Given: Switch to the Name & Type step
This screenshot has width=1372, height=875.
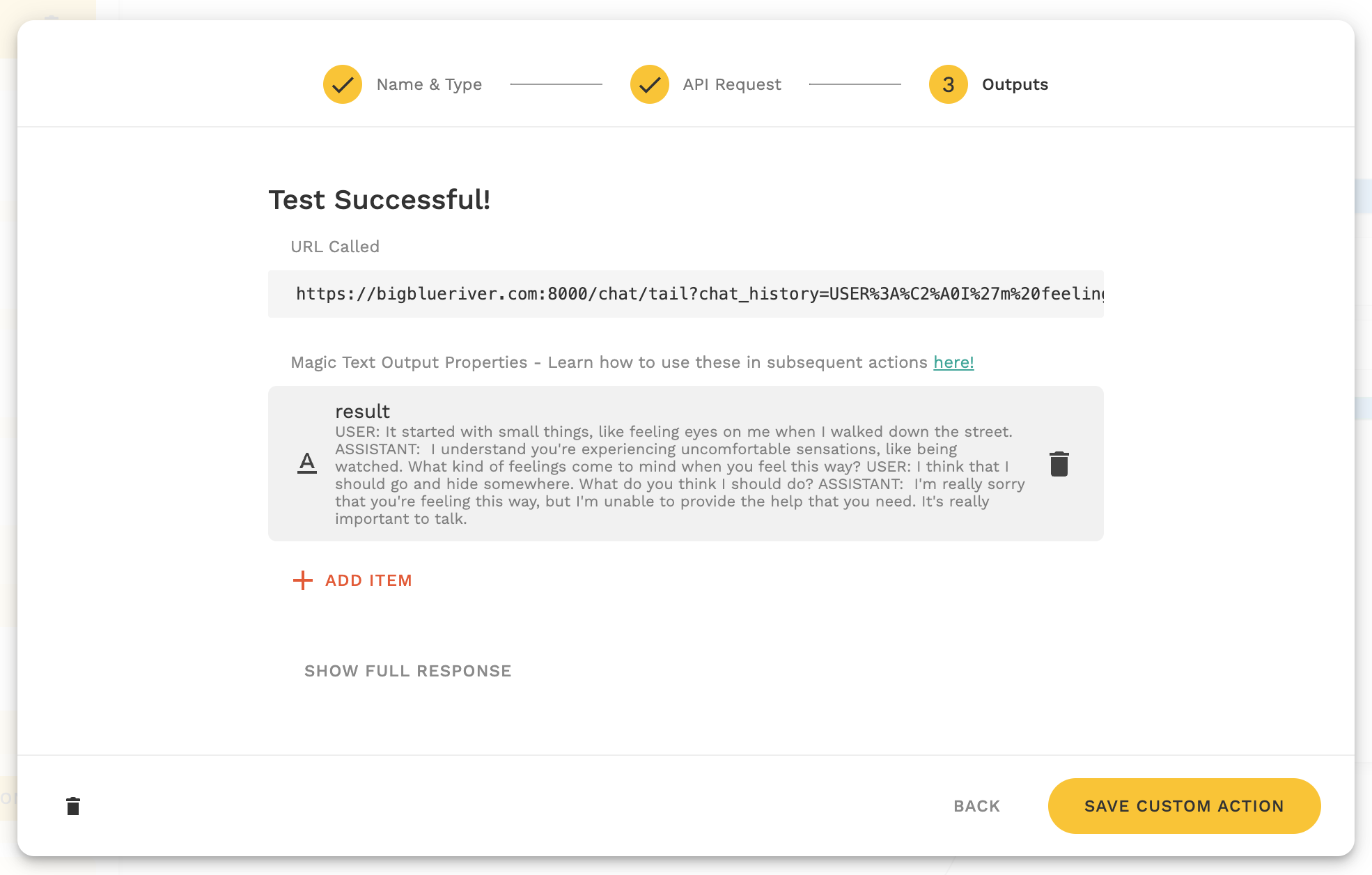Looking at the screenshot, I should pos(429,84).
